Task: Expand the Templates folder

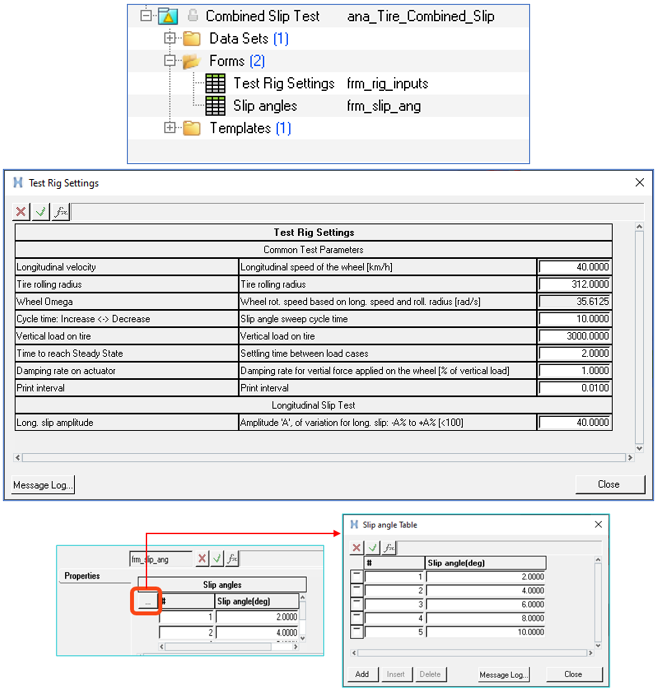Action: (x=169, y=128)
